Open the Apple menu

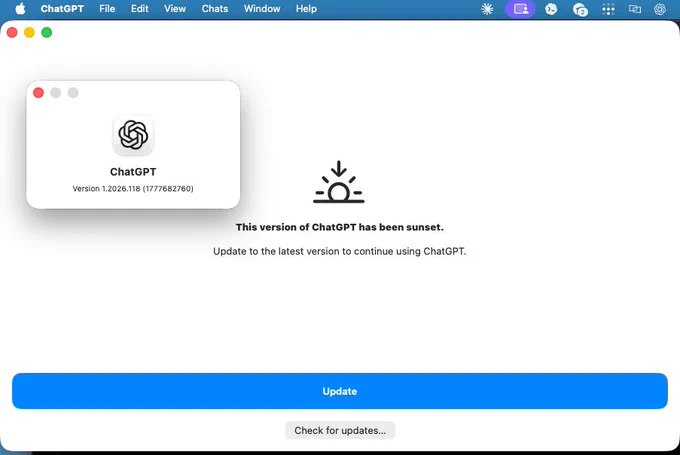pos(20,9)
